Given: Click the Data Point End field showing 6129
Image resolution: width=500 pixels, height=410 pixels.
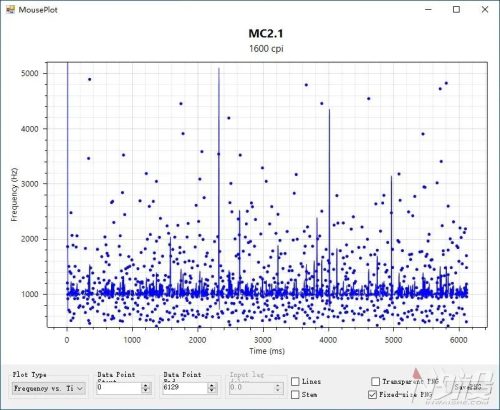Looking at the screenshot, I should 185,388.
